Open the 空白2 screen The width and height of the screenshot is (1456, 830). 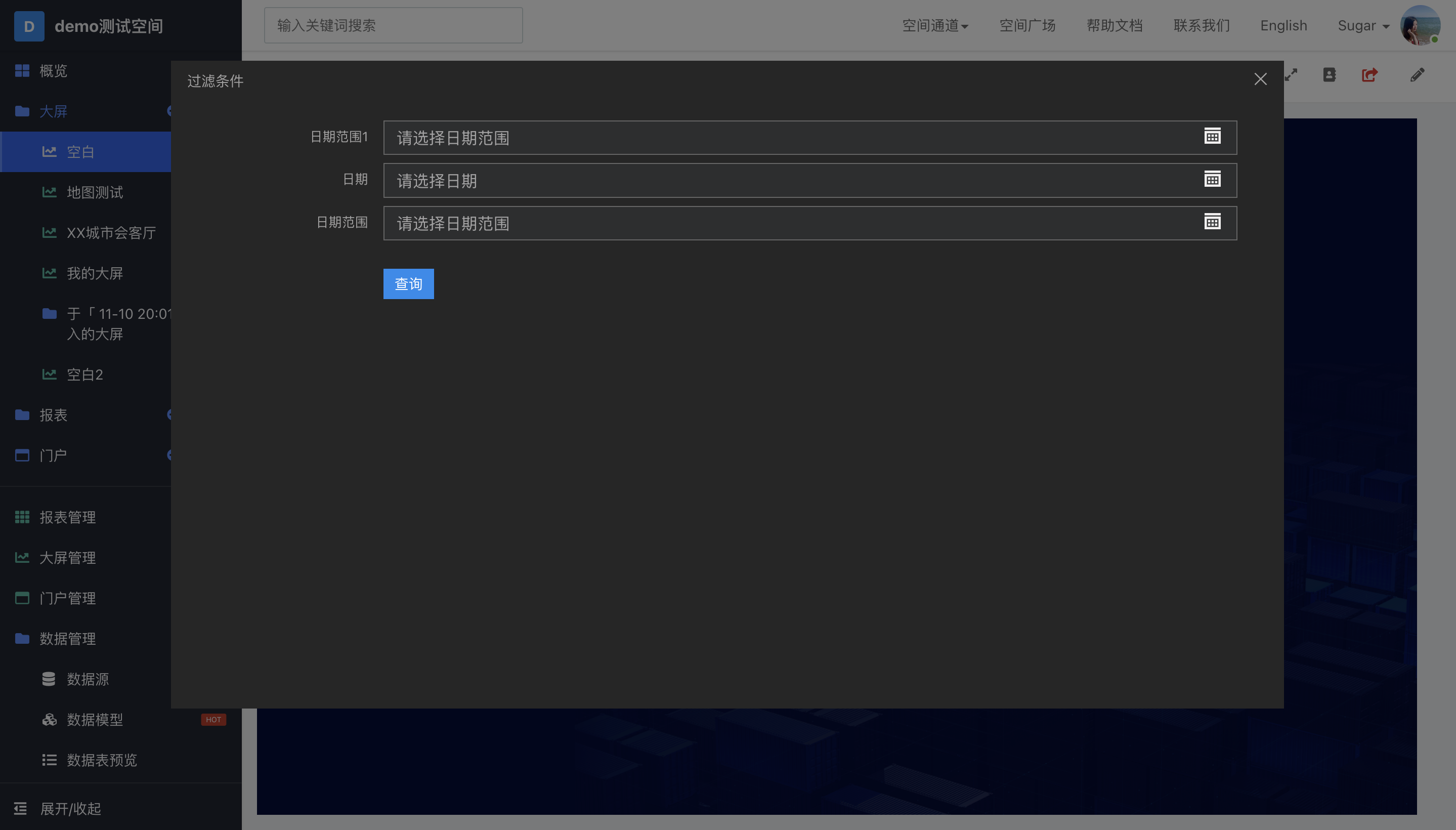tap(85, 375)
